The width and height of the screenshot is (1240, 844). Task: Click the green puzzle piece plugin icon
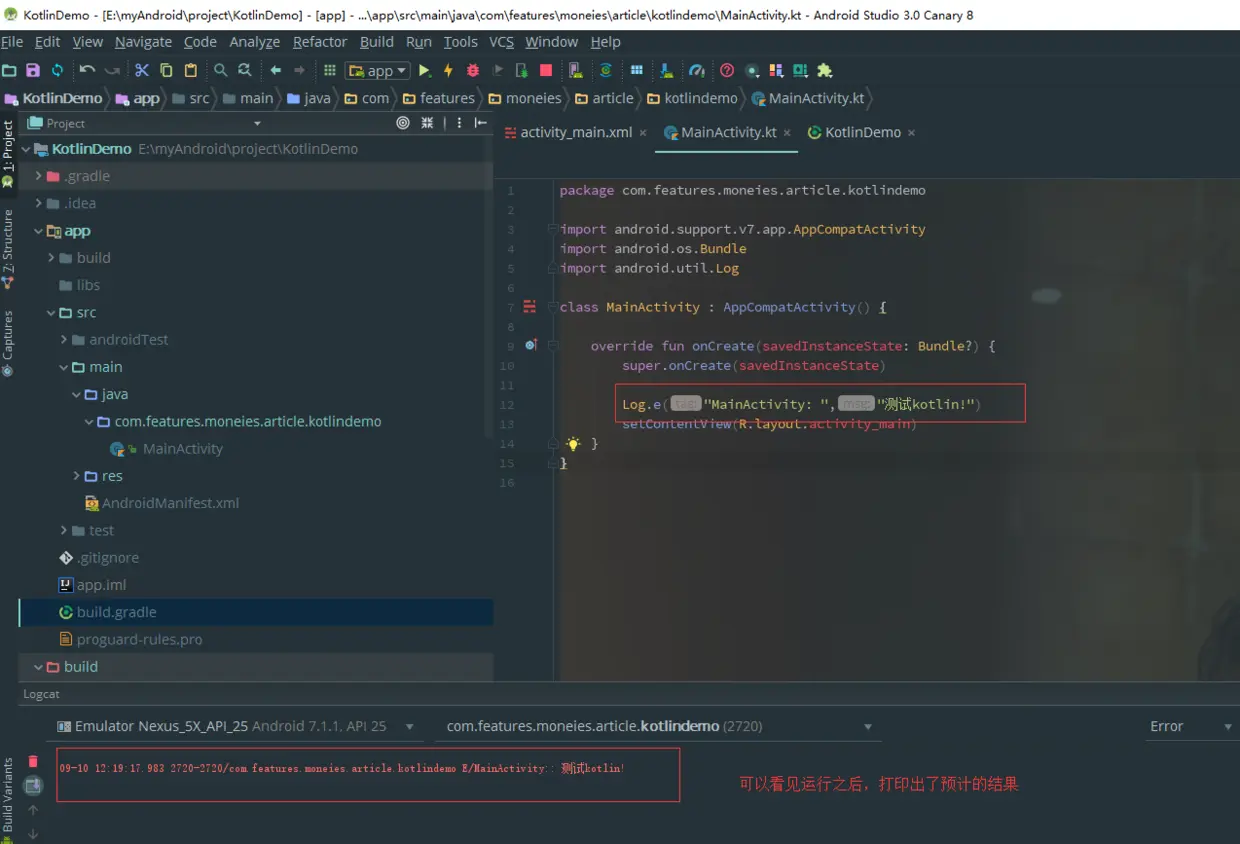(824, 70)
